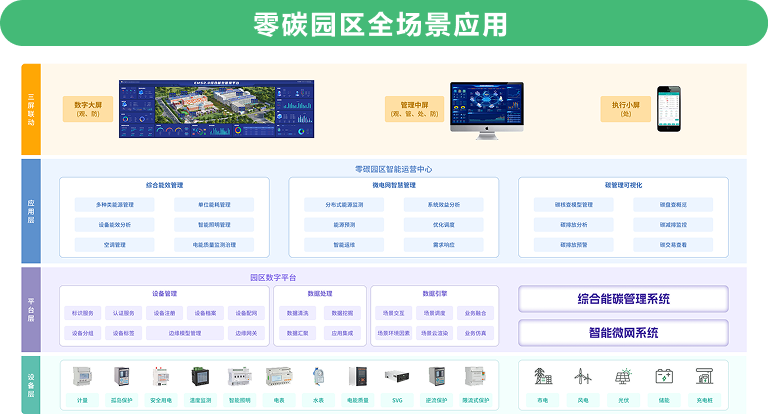Open 综合能碳管理系统 button
The image size is (769, 415).
623,299
